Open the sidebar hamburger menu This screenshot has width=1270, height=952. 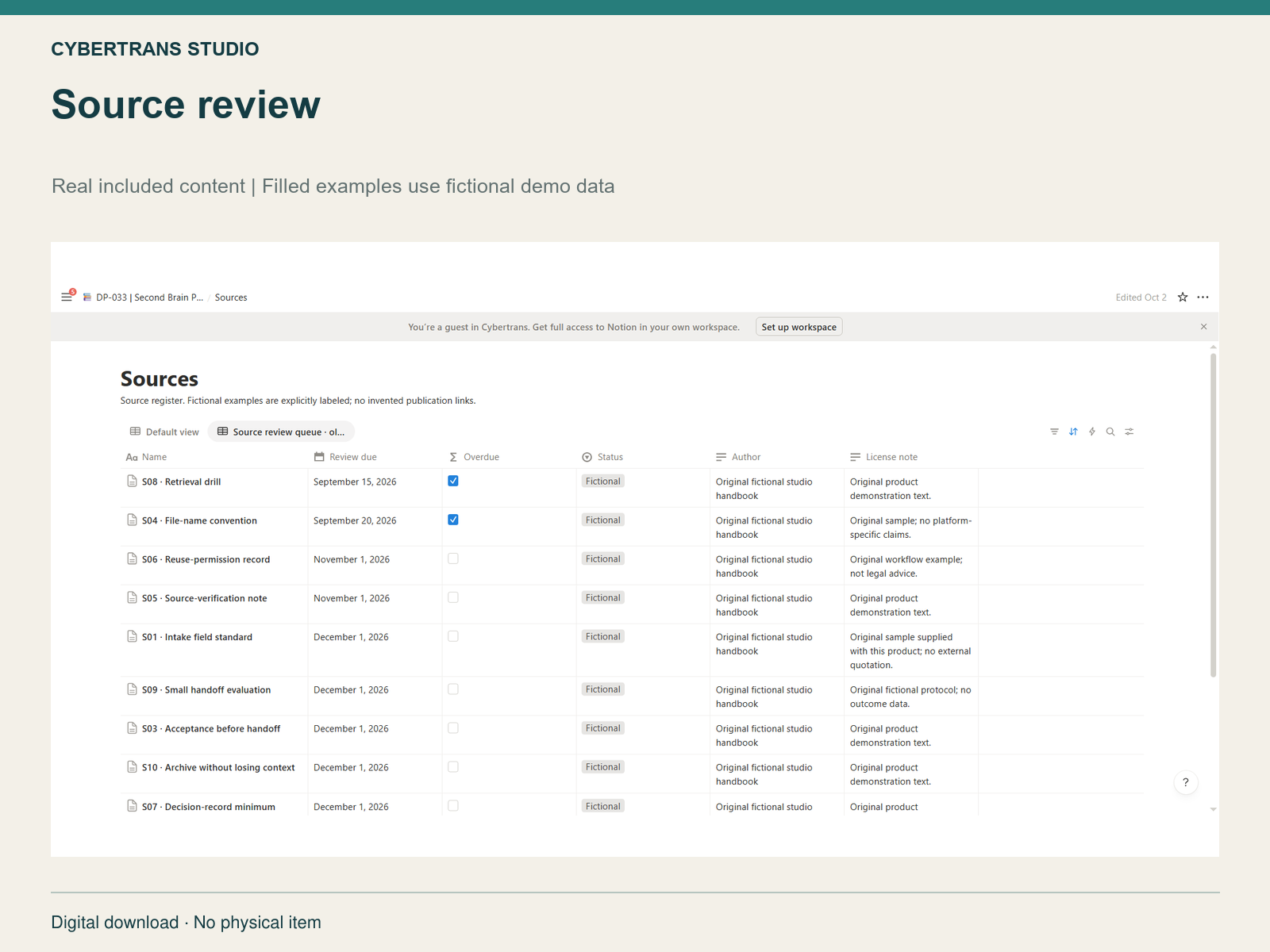coord(67,297)
